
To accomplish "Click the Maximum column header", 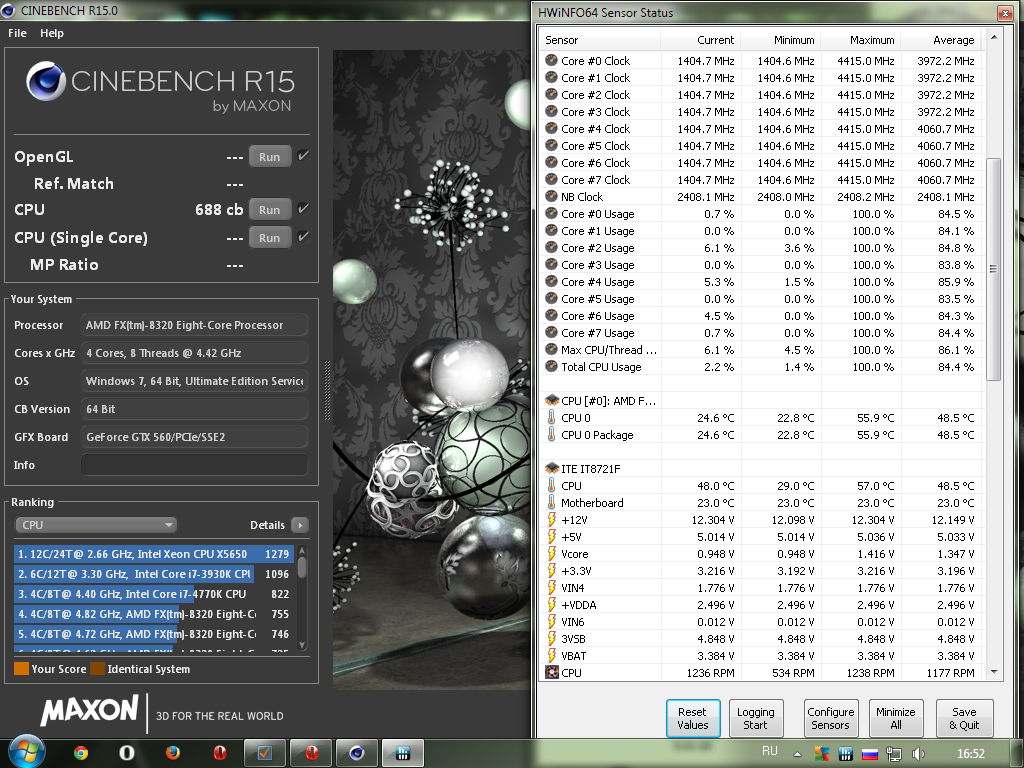I will 861,40.
